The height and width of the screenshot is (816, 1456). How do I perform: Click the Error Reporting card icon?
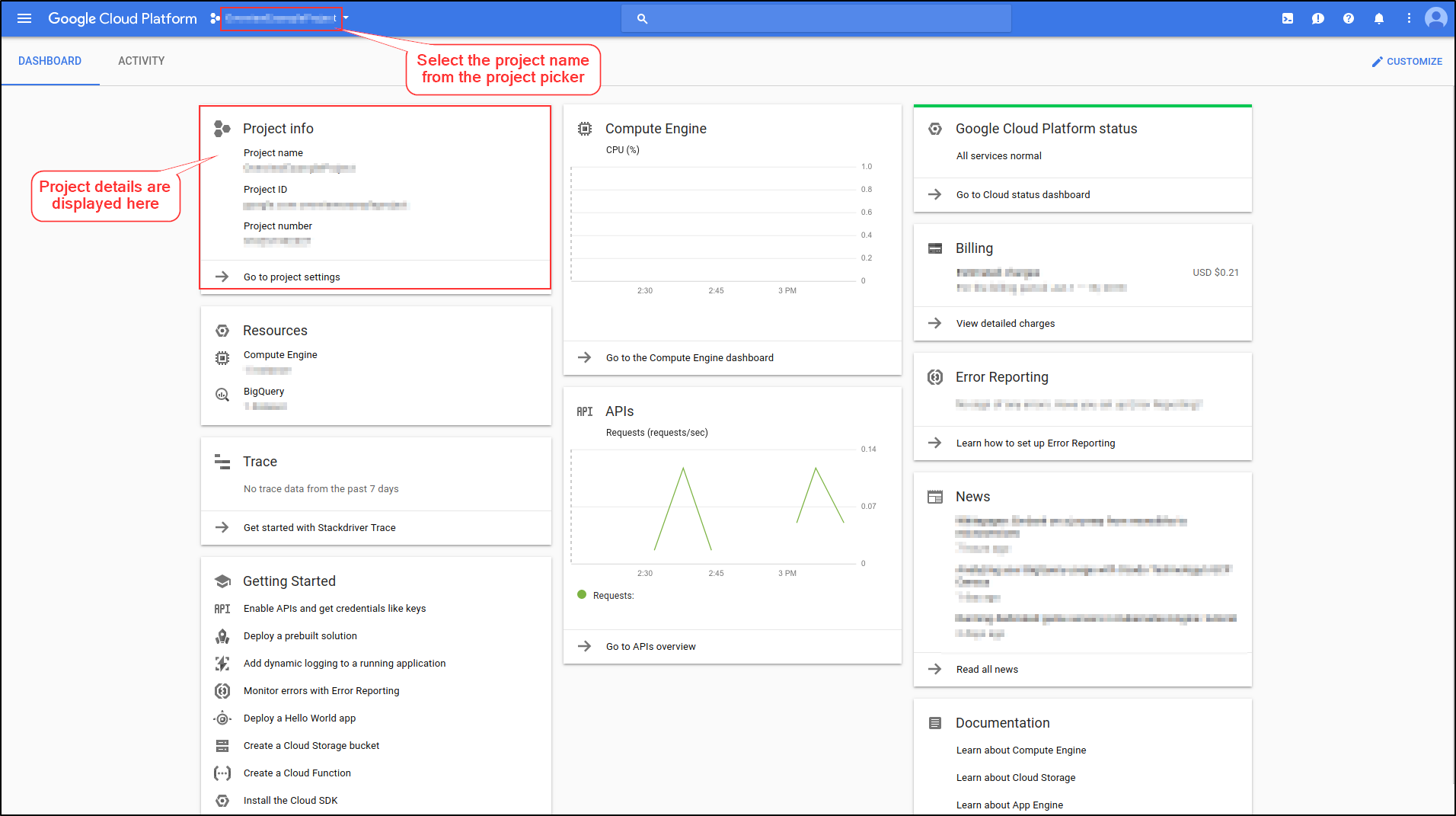pyautogui.click(x=934, y=377)
